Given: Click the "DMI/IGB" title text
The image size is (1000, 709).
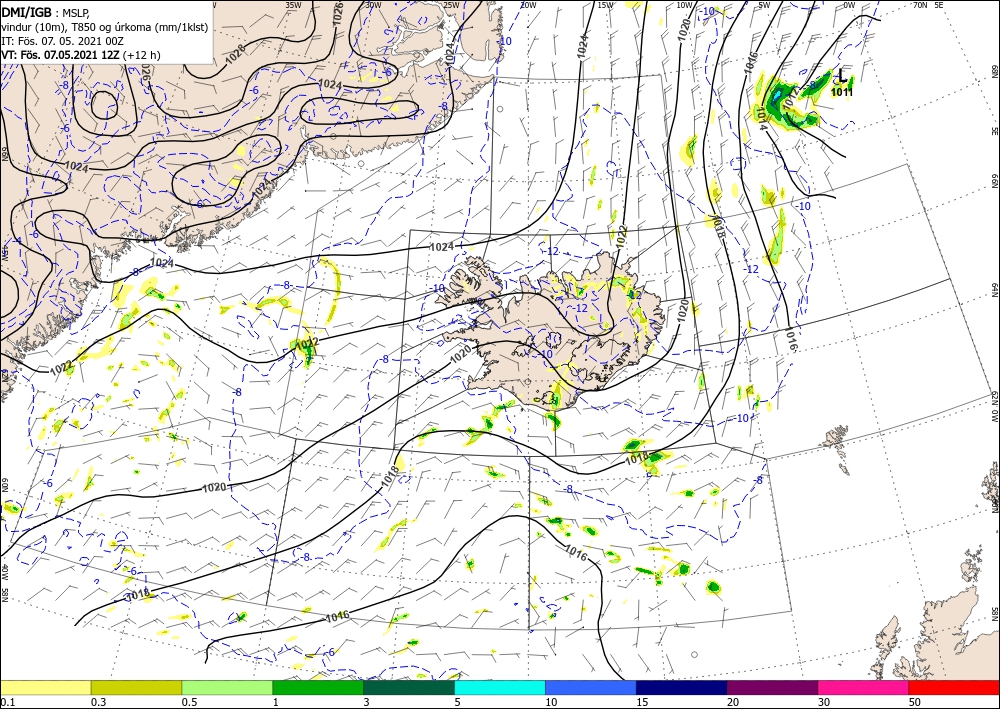Looking at the screenshot, I should pyautogui.click(x=27, y=11).
